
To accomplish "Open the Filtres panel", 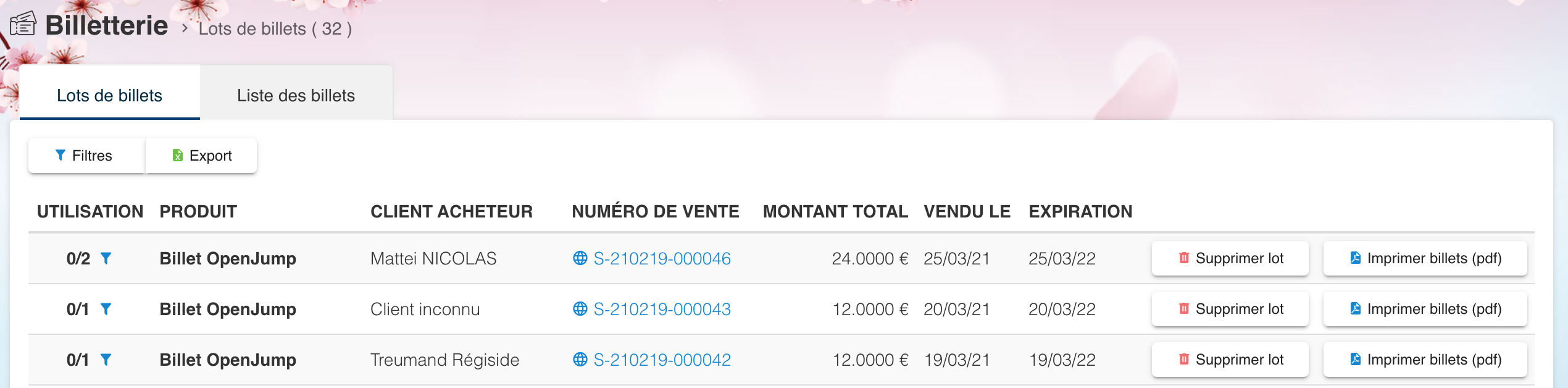I will point(86,156).
